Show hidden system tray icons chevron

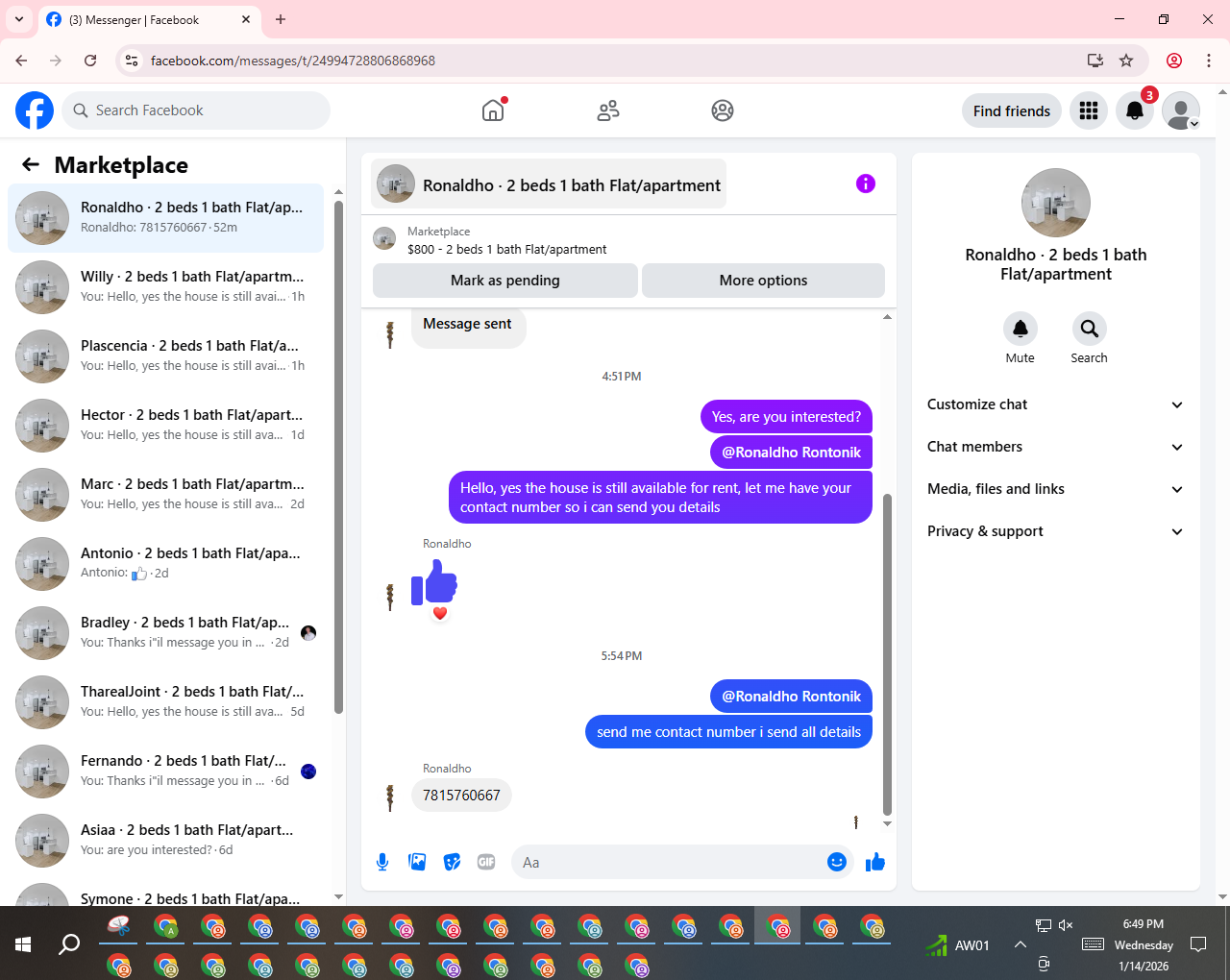coord(1021,944)
